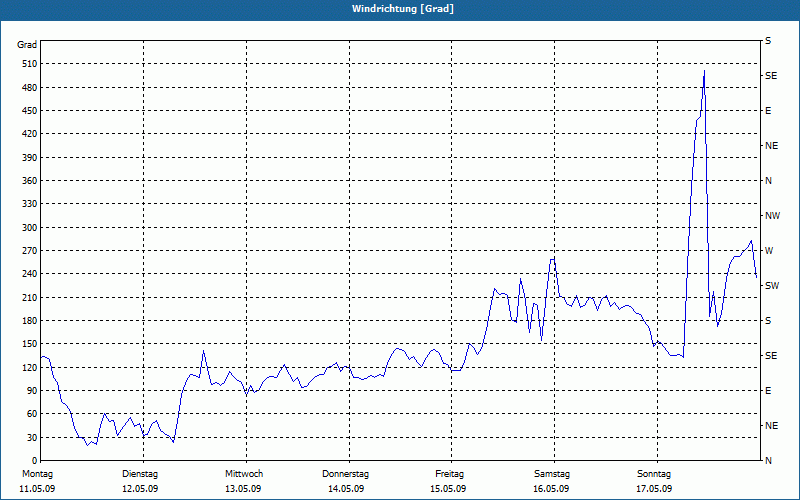Image resolution: width=800 pixels, height=500 pixels.
Task: Click the Grad unit label on the y-axis
Action: pos(27,45)
